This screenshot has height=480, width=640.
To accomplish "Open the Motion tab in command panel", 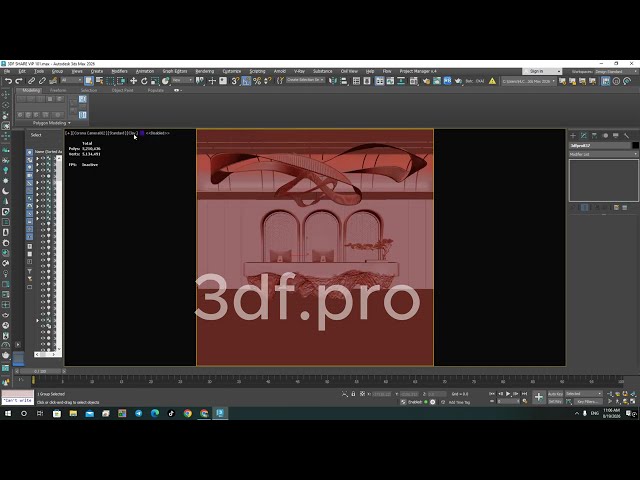I will [x=605, y=136].
